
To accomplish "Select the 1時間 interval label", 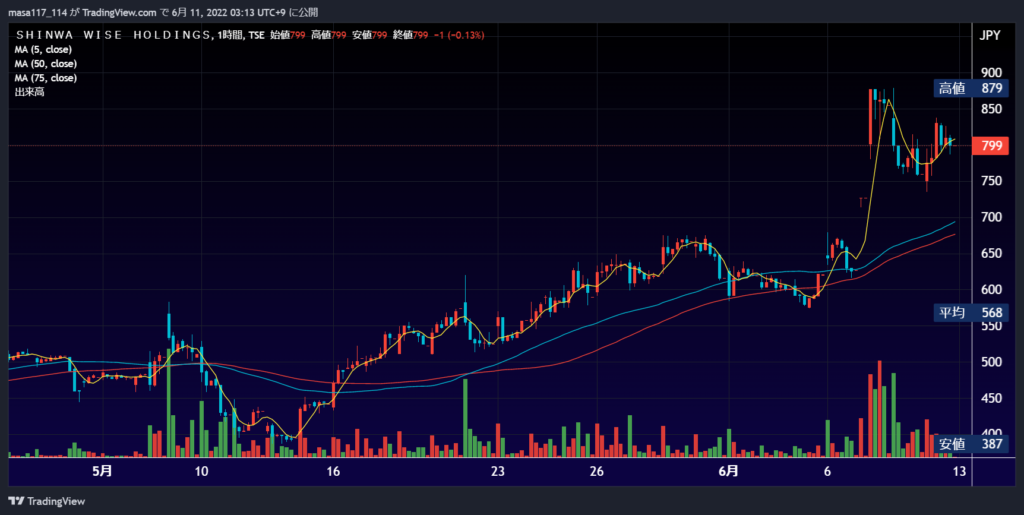I will coord(229,35).
